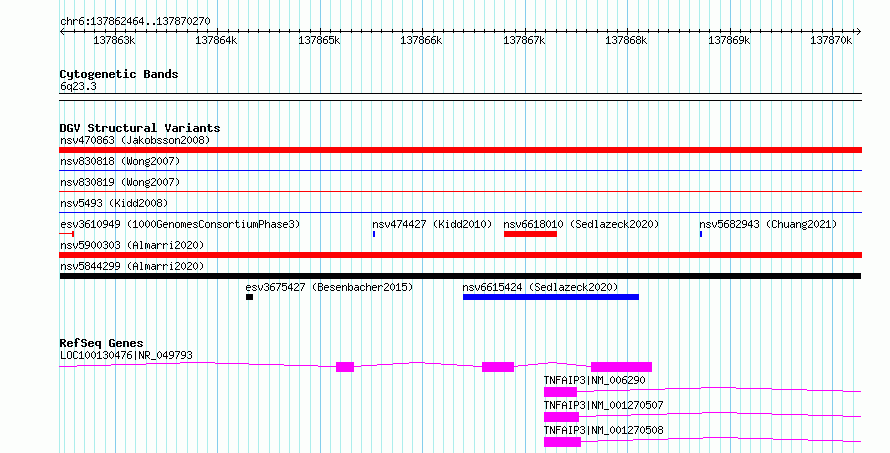Click the DGV Structural Variants track title

tap(140, 128)
